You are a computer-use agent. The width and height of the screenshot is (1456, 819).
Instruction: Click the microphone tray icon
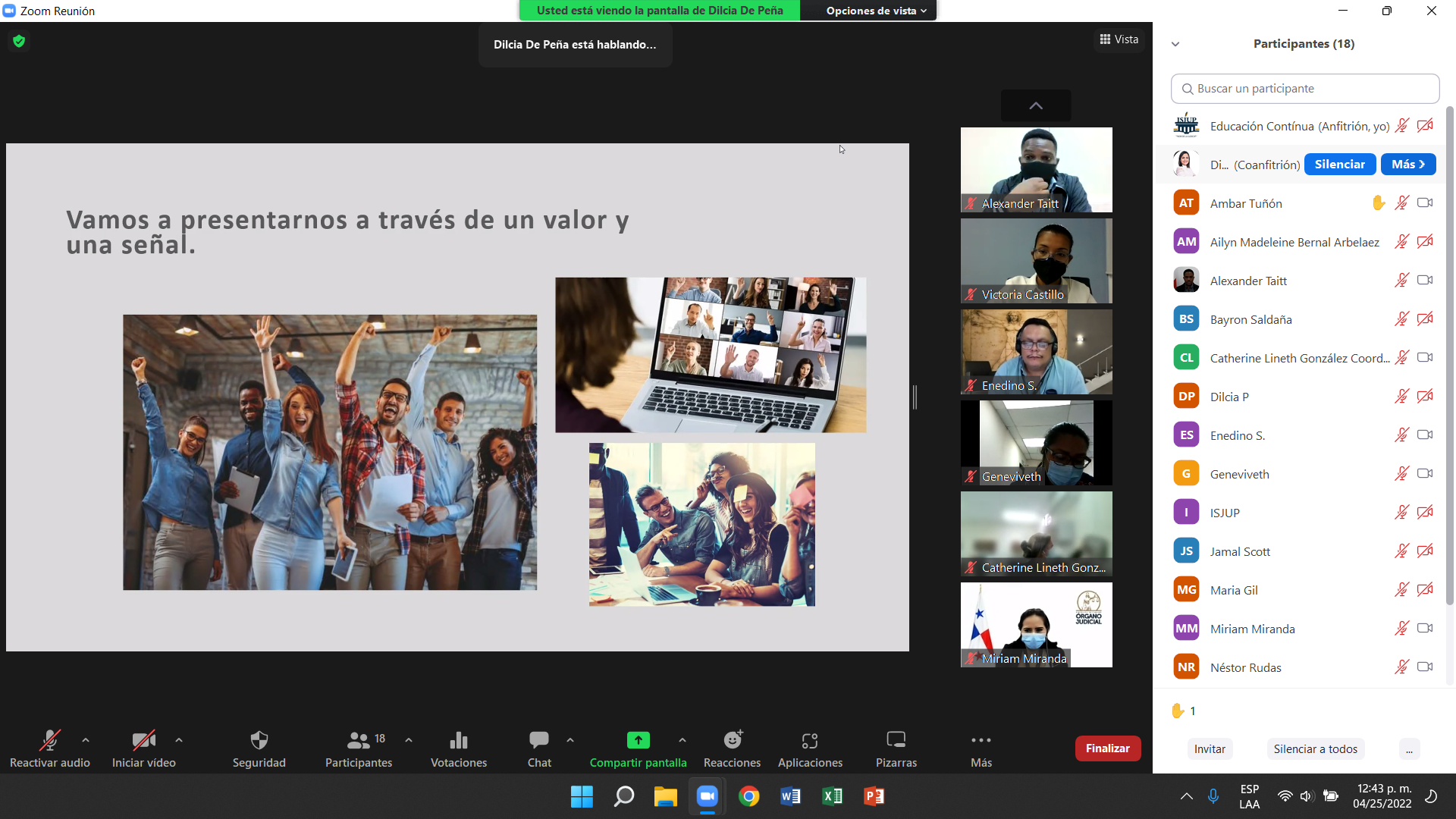pos(1213,796)
